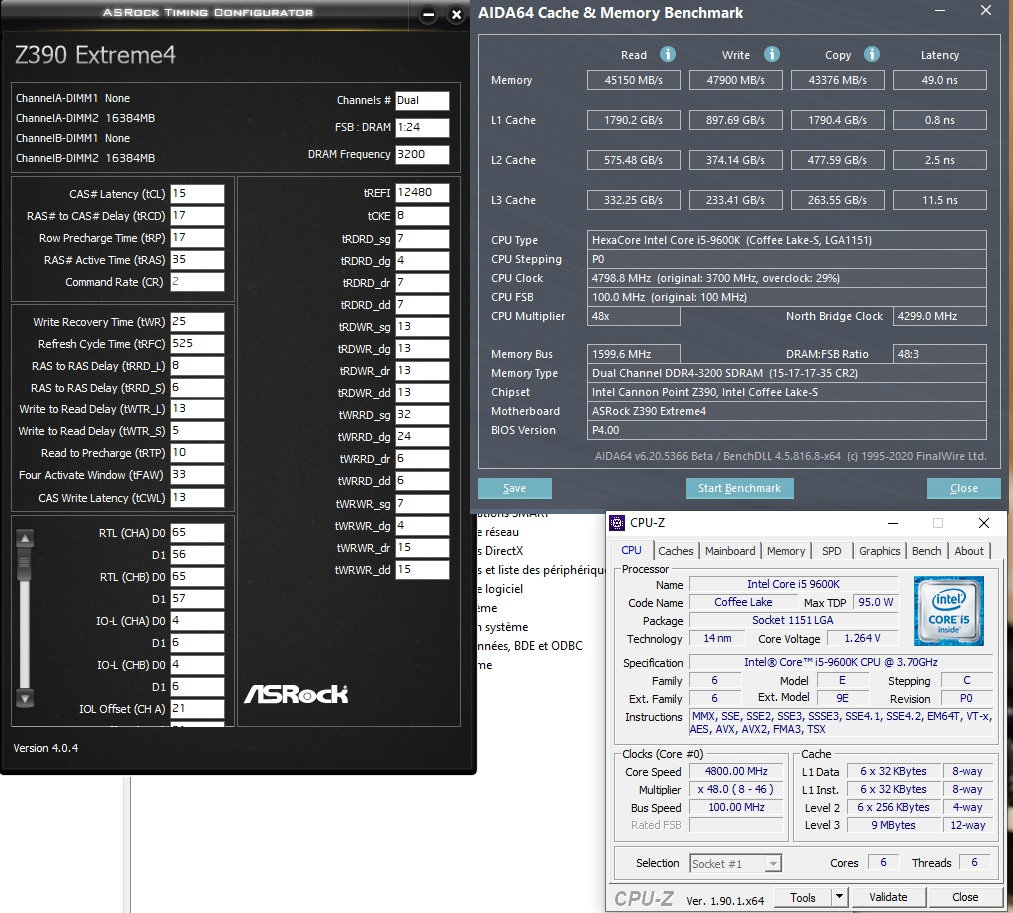The width and height of the screenshot is (1013, 913).
Task: Click the L3 Cache Write value 233.41 GB/s
Action: pyautogui.click(x=735, y=200)
